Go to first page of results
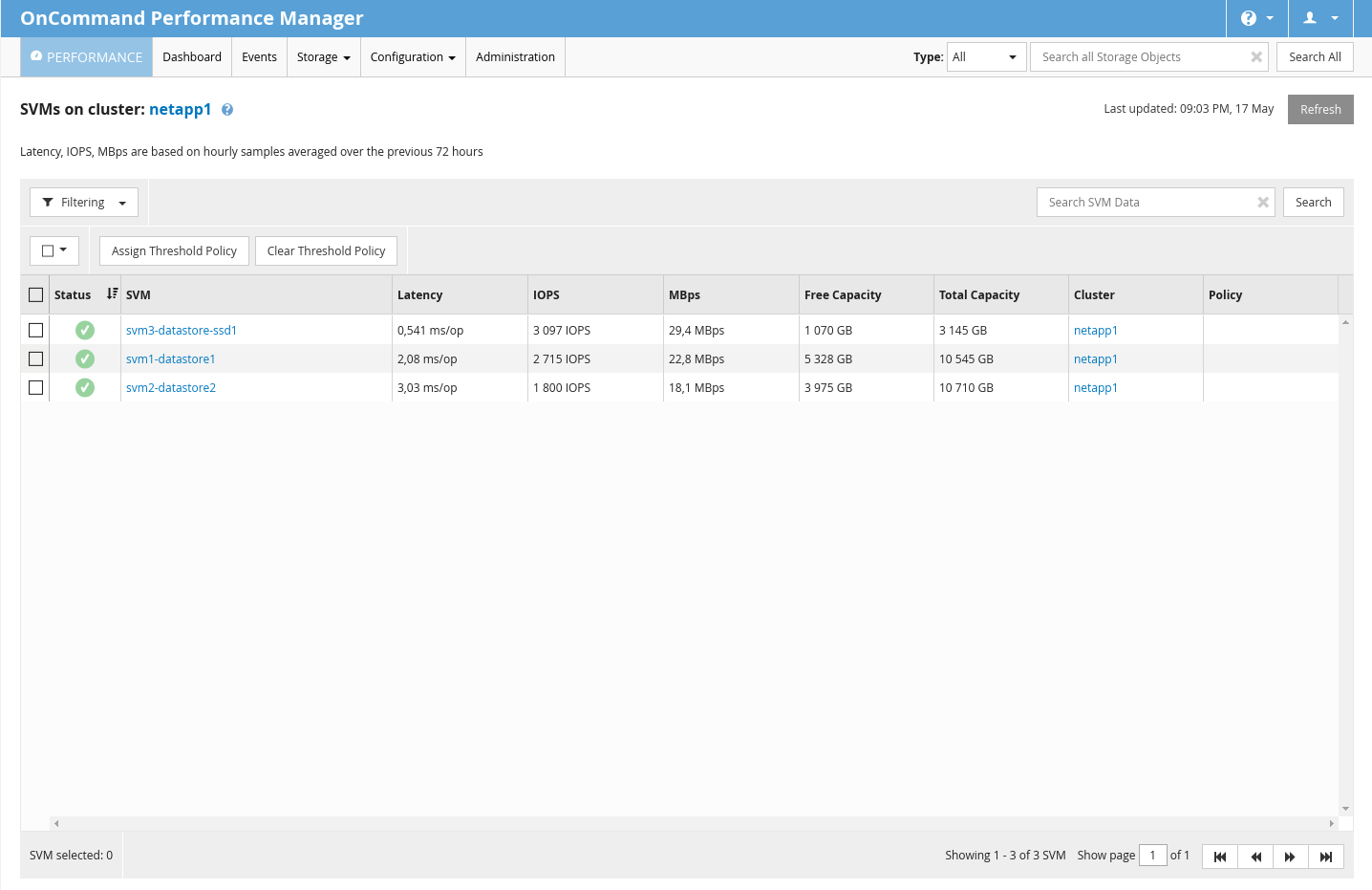 (1220, 857)
